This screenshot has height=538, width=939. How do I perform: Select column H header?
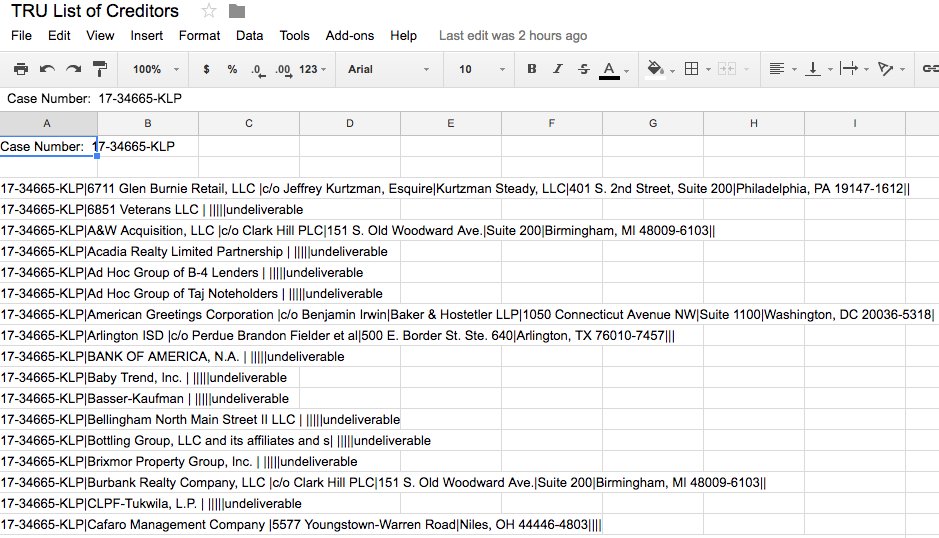pos(754,123)
